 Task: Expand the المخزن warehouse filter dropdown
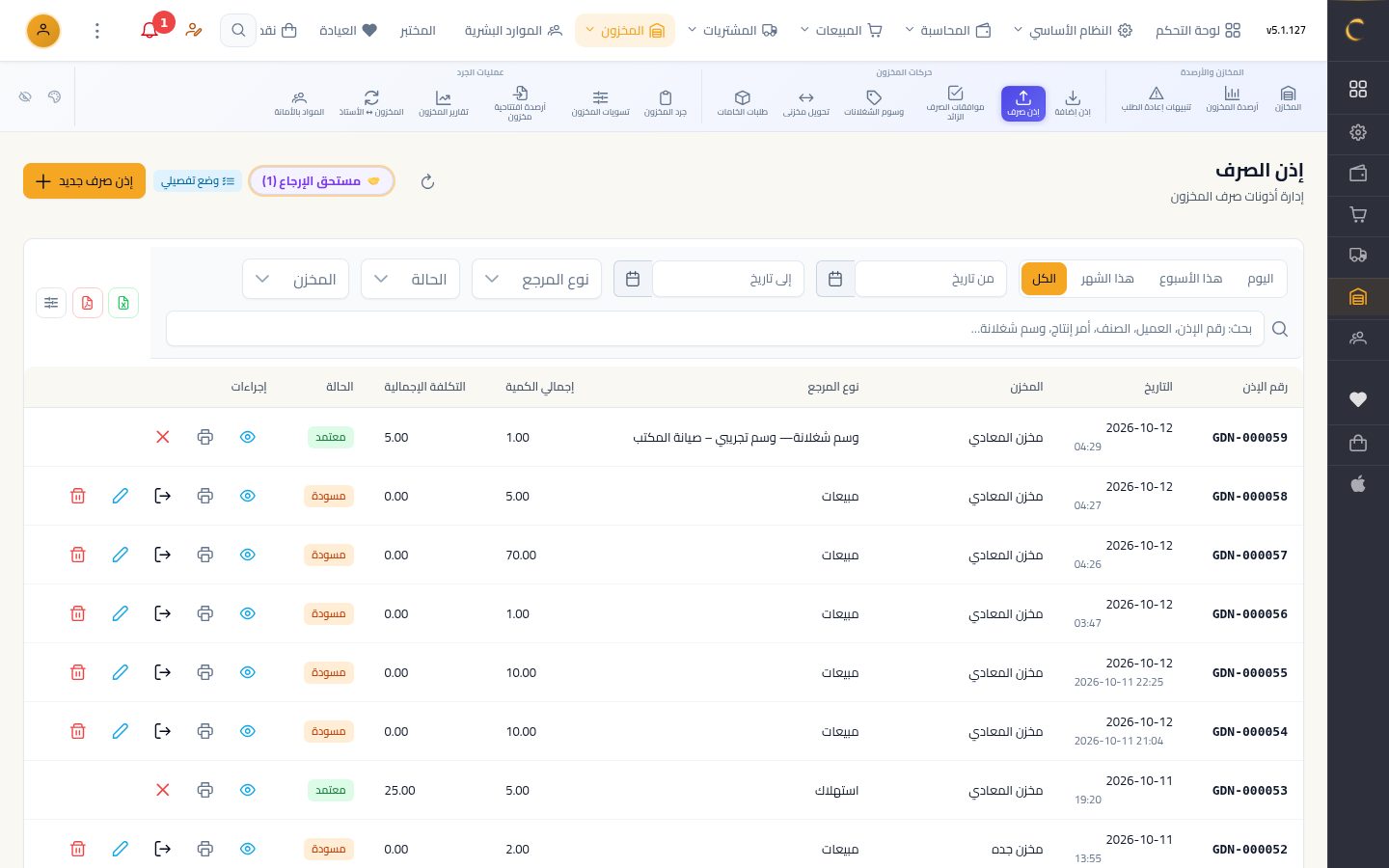click(295, 280)
